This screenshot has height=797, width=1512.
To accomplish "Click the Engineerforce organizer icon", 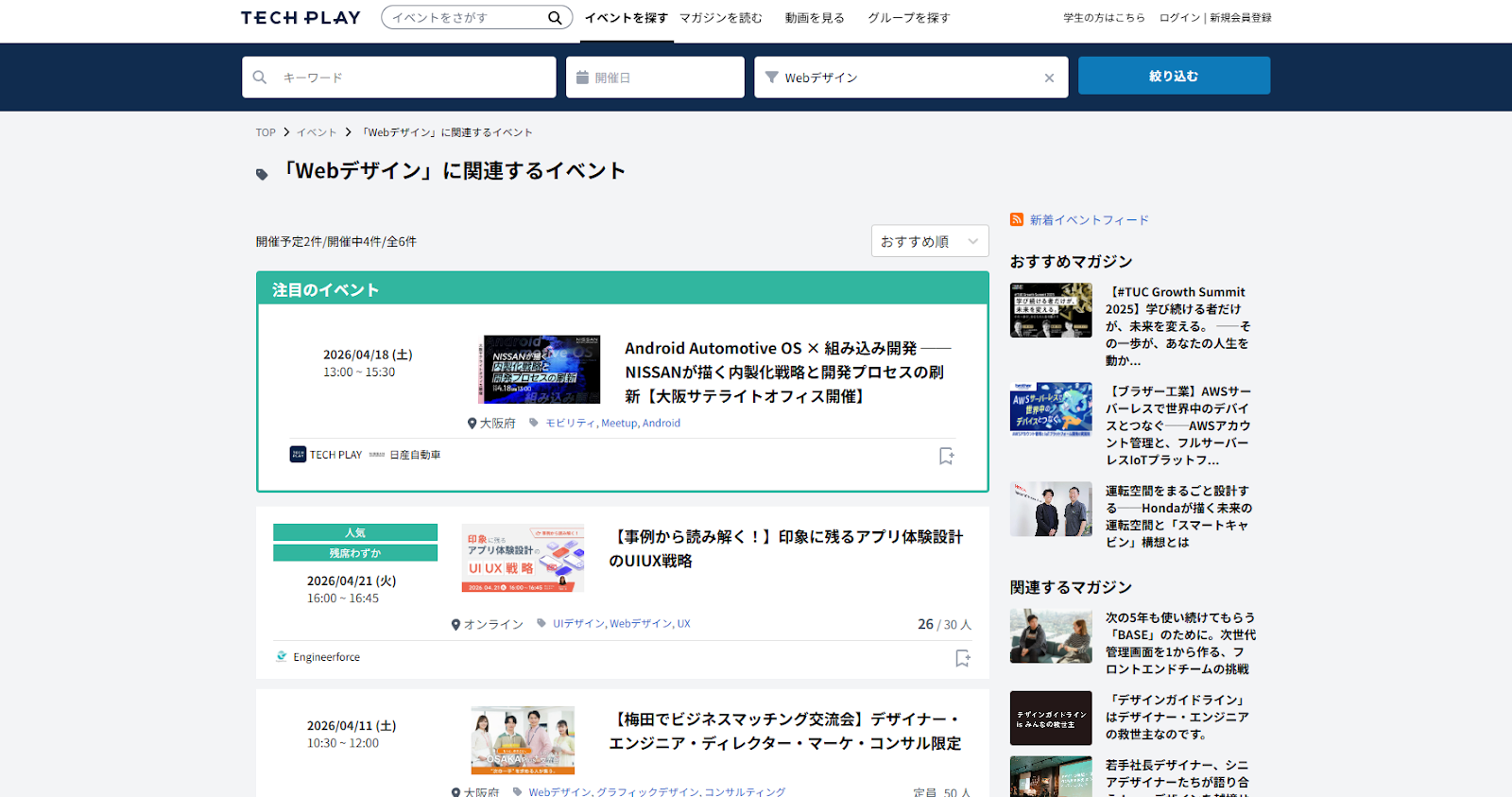I will pyautogui.click(x=282, y=656).
